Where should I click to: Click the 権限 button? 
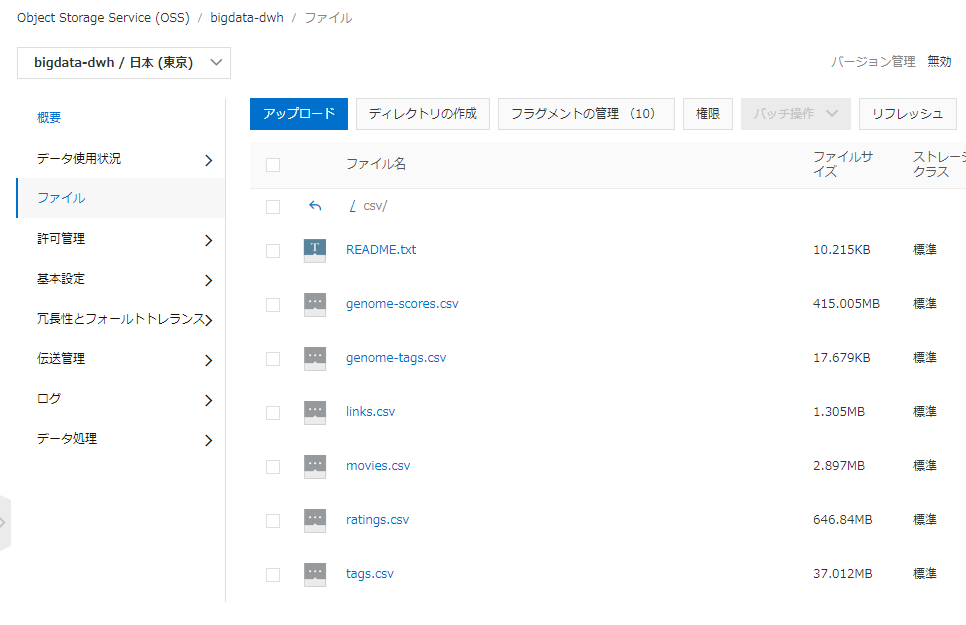point(708,114)
